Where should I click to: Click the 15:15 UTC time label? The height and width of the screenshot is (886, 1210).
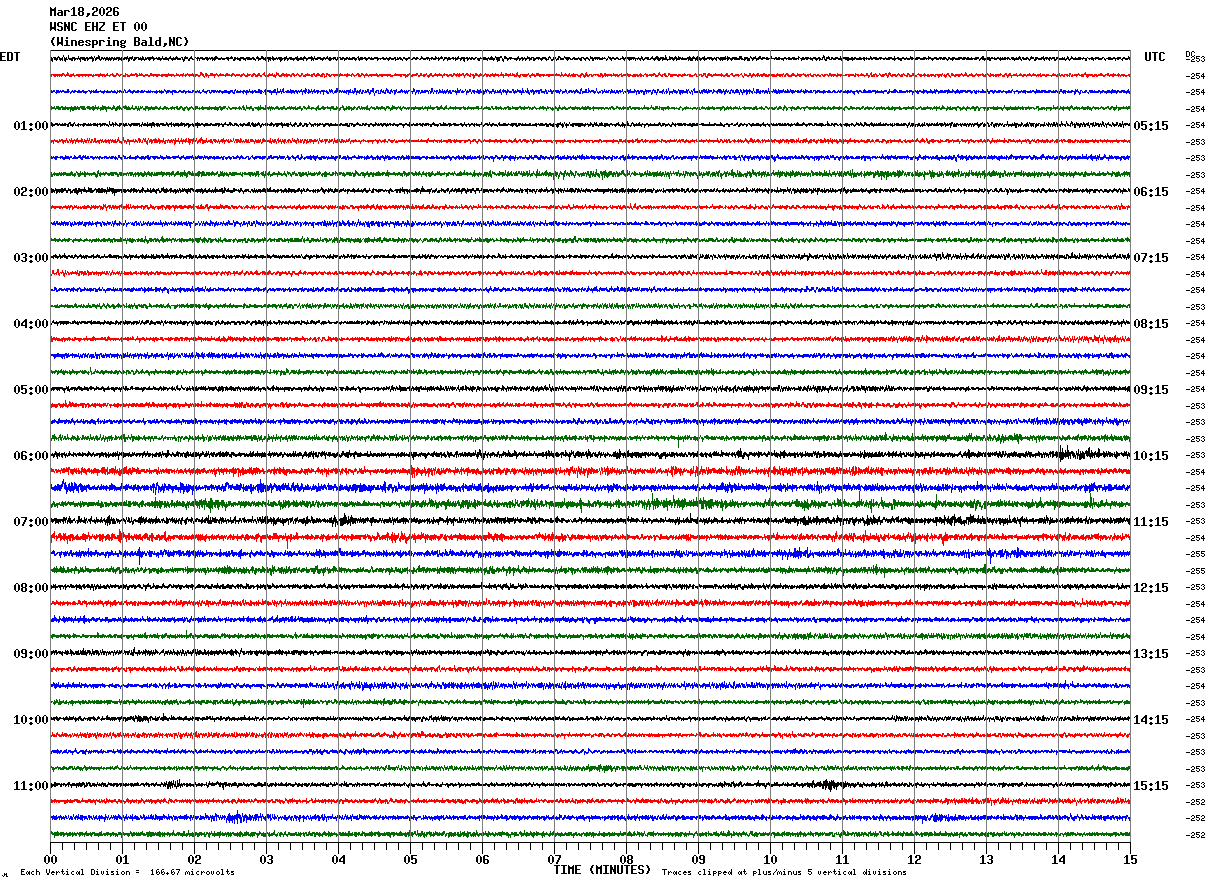(x=1151, y=786)
